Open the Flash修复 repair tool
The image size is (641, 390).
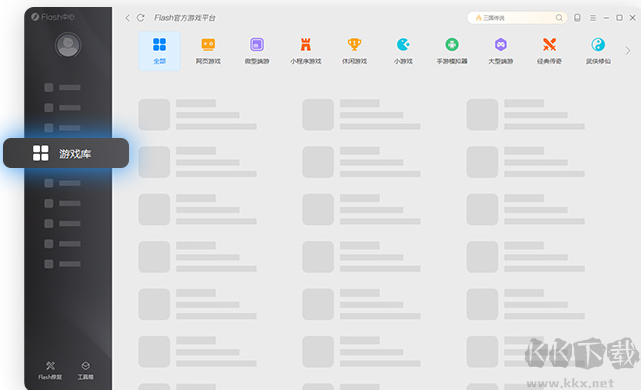point(50,370)
